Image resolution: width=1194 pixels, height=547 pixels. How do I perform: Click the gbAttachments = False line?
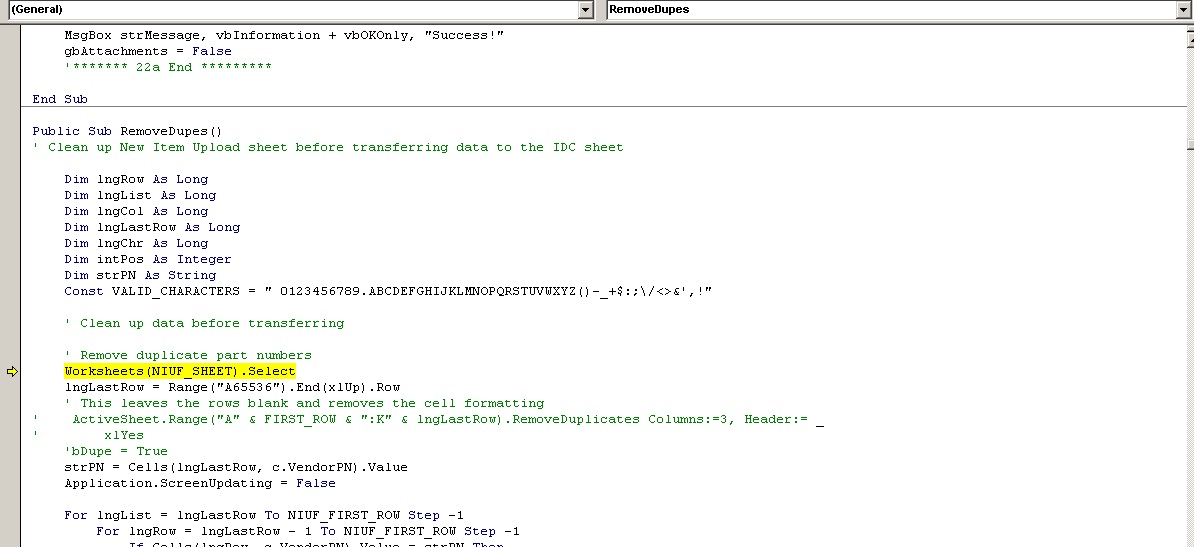(x=148, y=51)
